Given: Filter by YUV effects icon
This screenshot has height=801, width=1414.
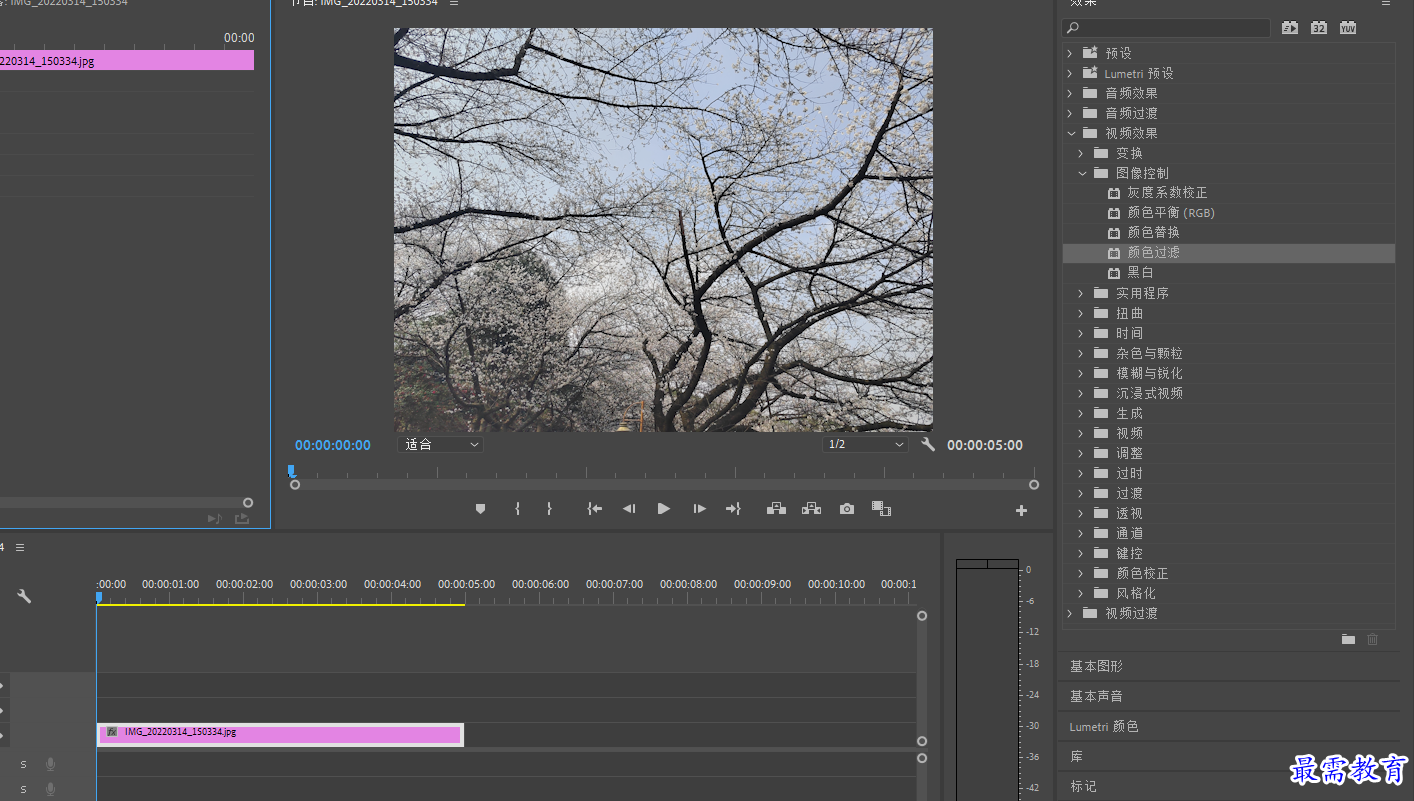Looking at the screenshot, I should pyautogui.click(x=1348, y=28).
